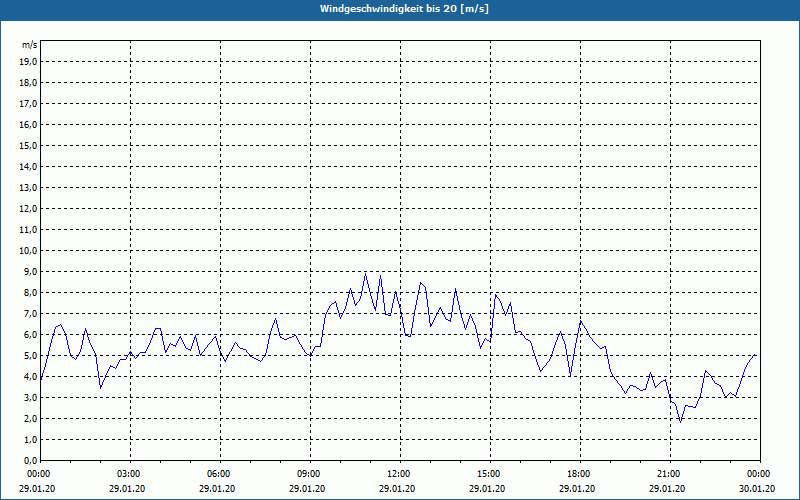Click the 29.01.20 date under first 00:00
800x500 pixels.
(37, 489)
